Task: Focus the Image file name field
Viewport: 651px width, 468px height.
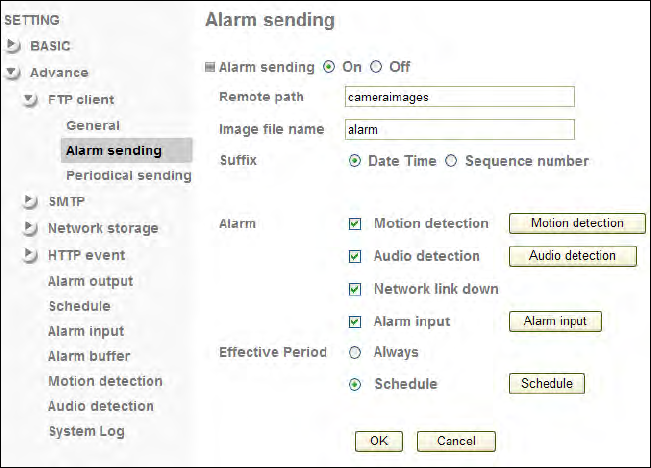Action: point(458,129)
